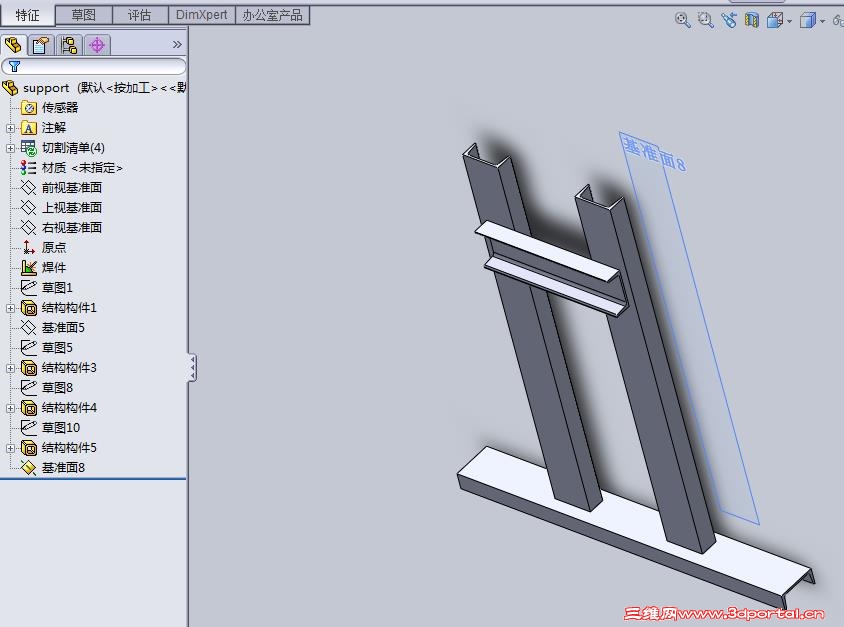Click the Zoom to Area icon
The image size is (844, 627).
tap(705, 20)
